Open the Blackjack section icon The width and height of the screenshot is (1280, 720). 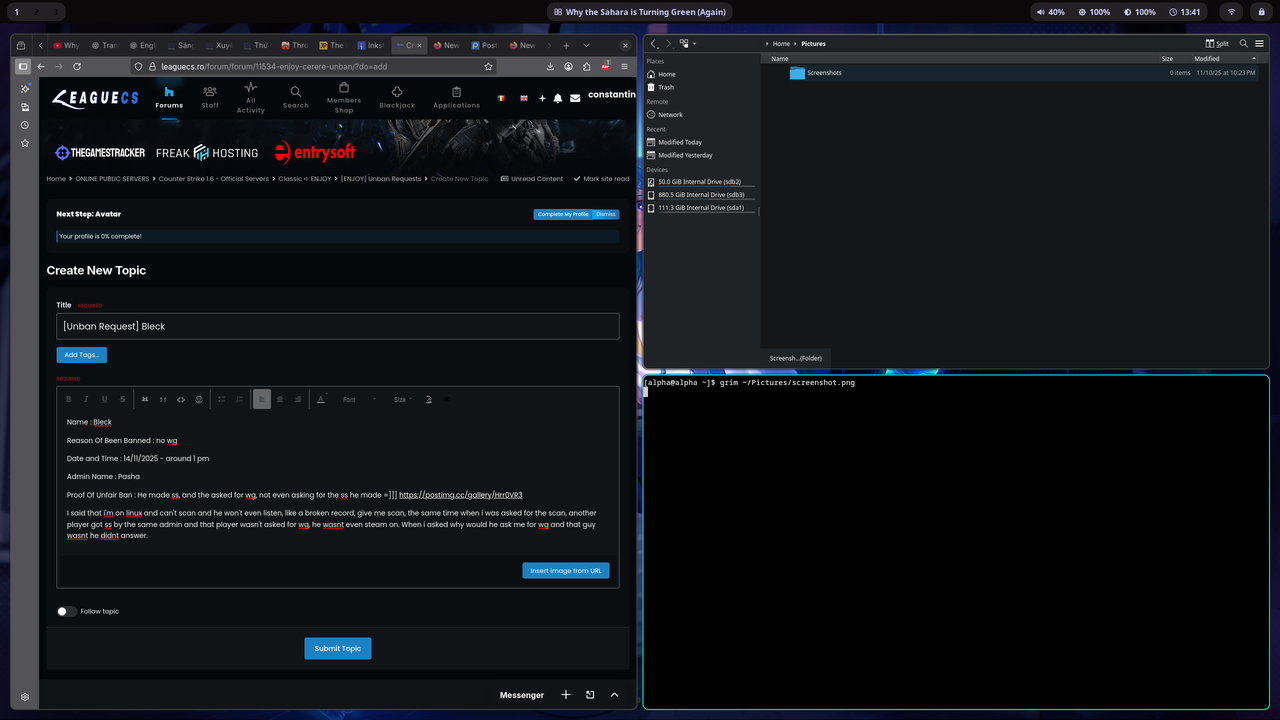(x=396, y=97)
